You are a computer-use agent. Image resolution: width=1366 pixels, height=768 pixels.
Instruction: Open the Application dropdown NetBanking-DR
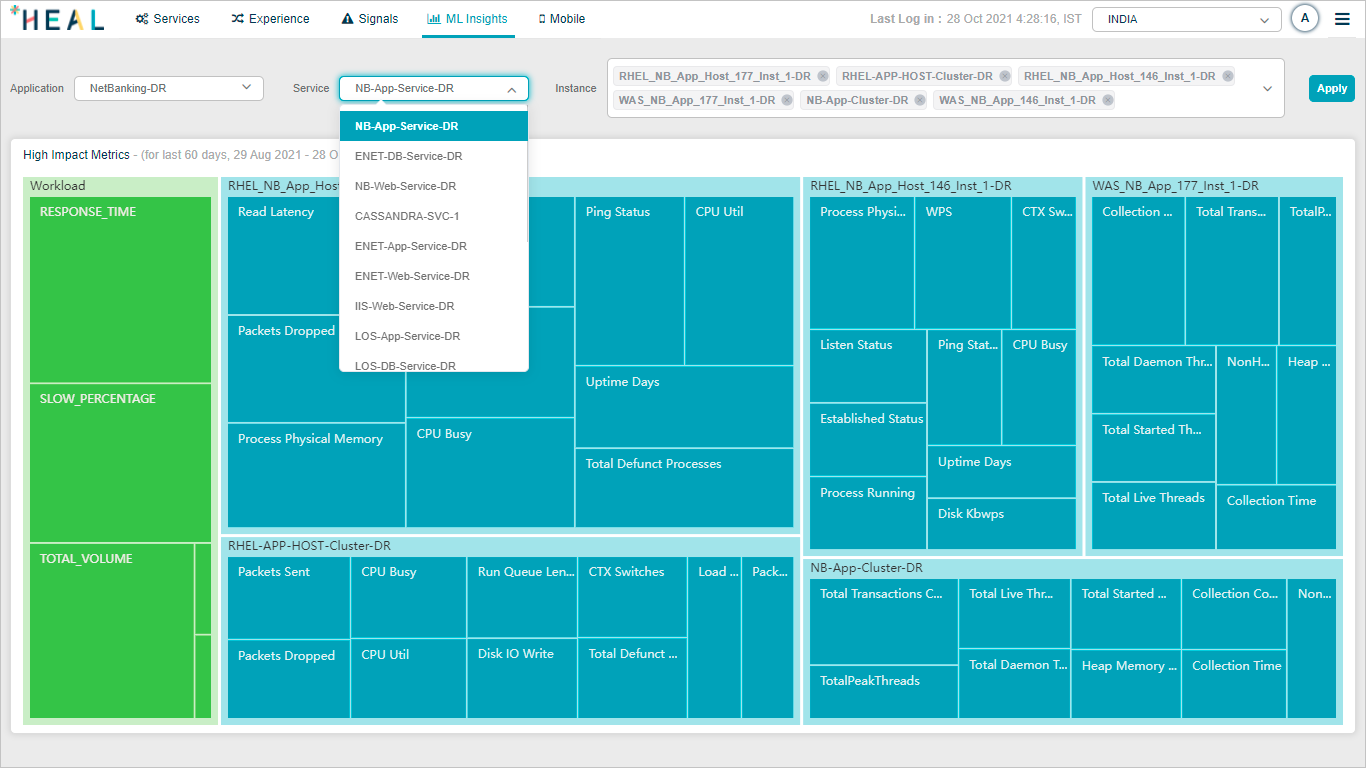168,88
